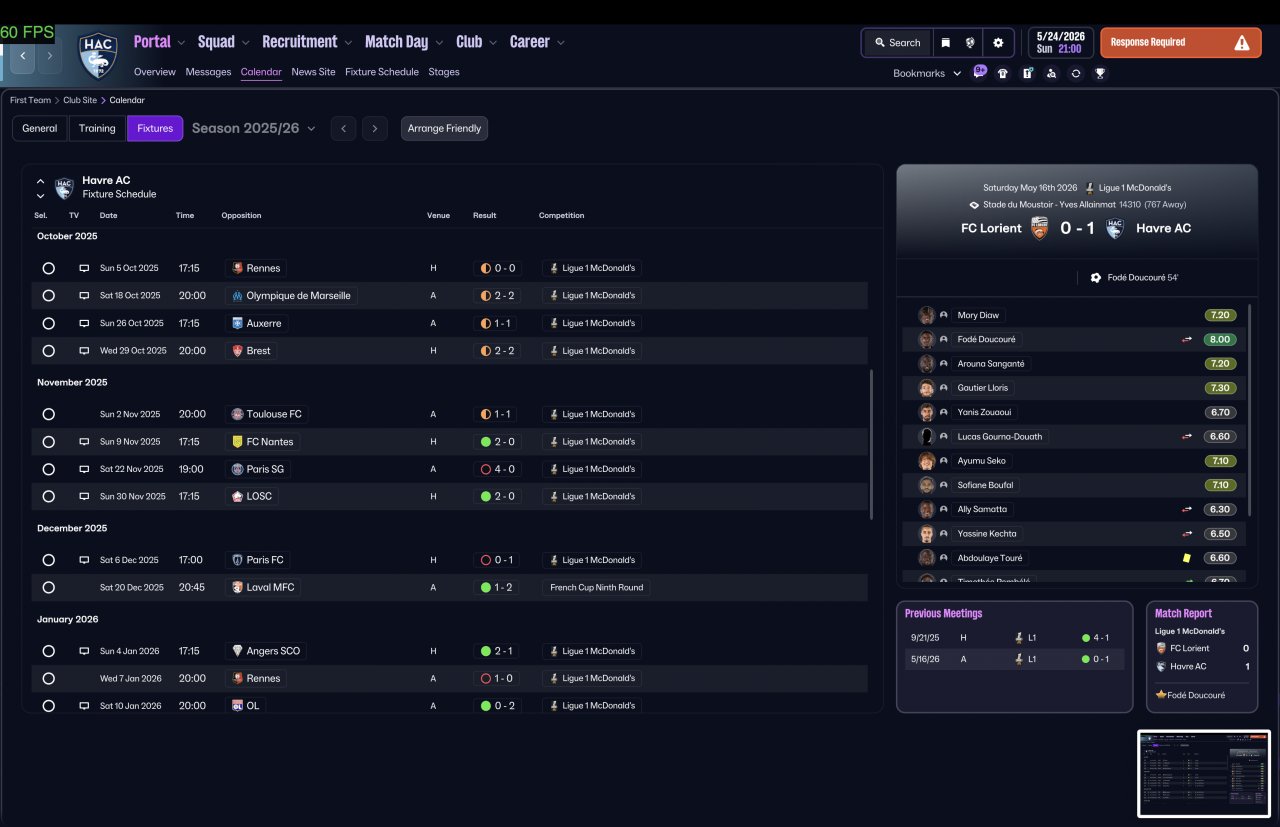Switch to the General tab

40,128
